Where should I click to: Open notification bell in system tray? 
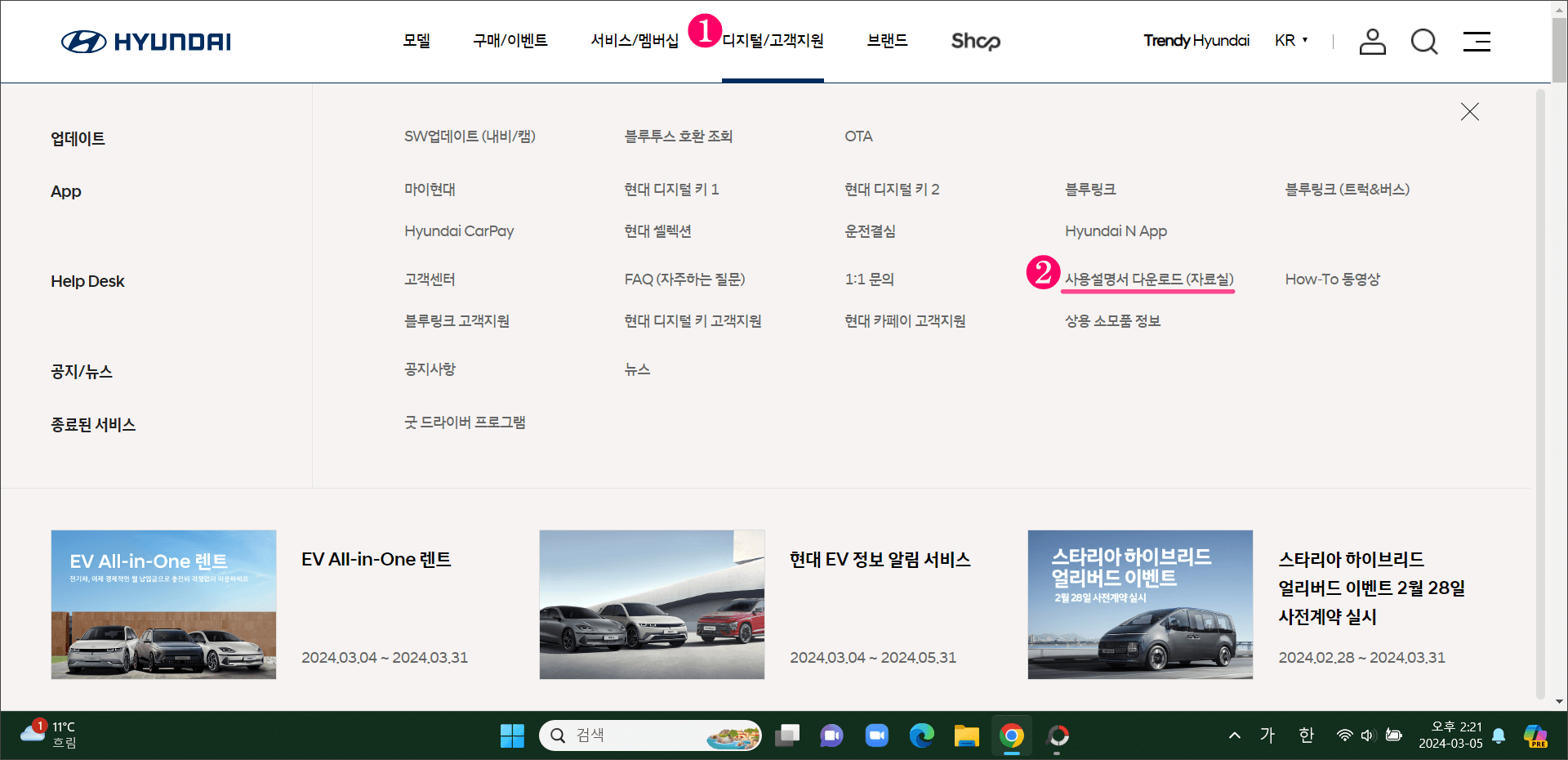tap(1499, 735)
